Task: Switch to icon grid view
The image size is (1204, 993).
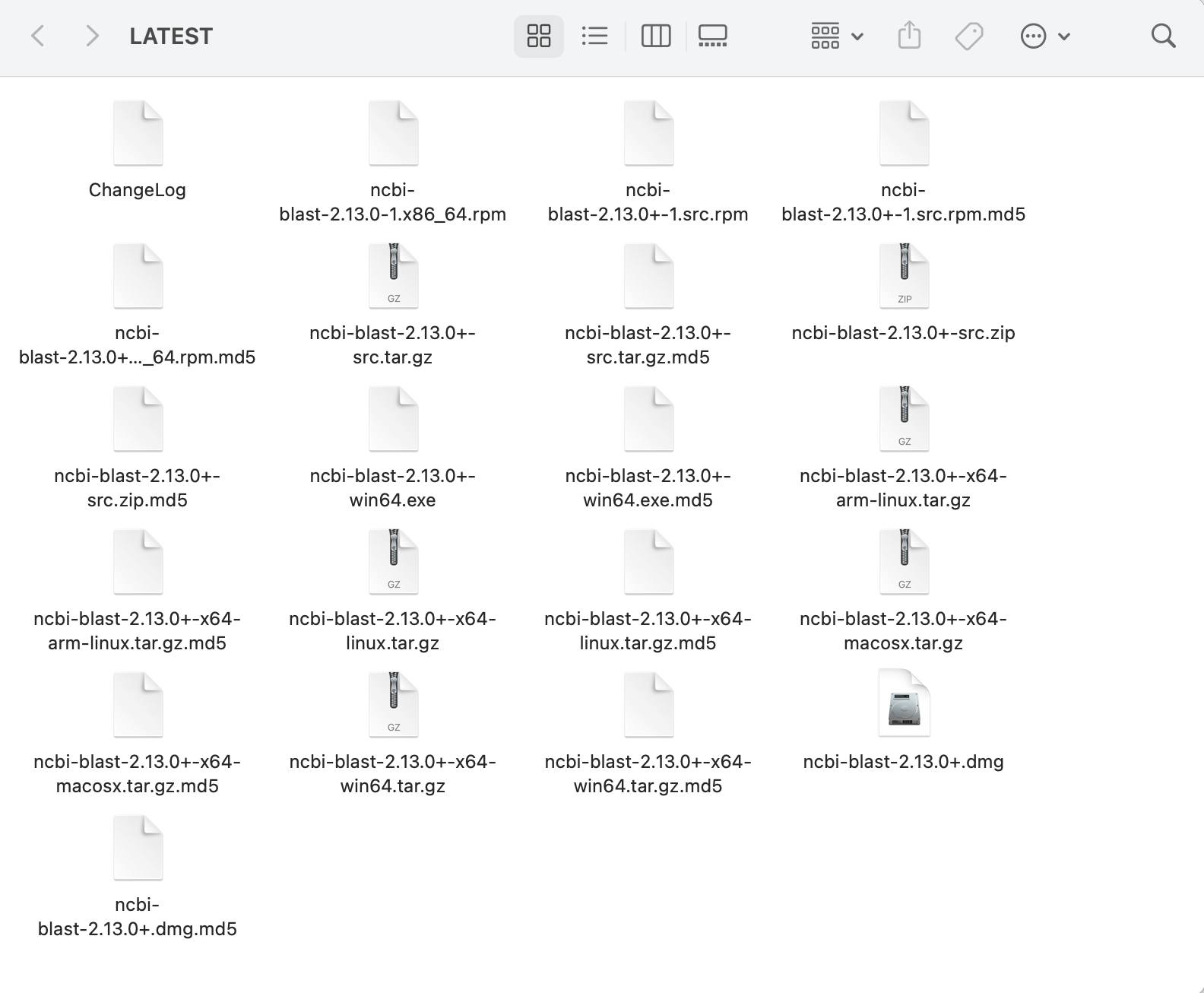Action: click(x=539, y=36)
